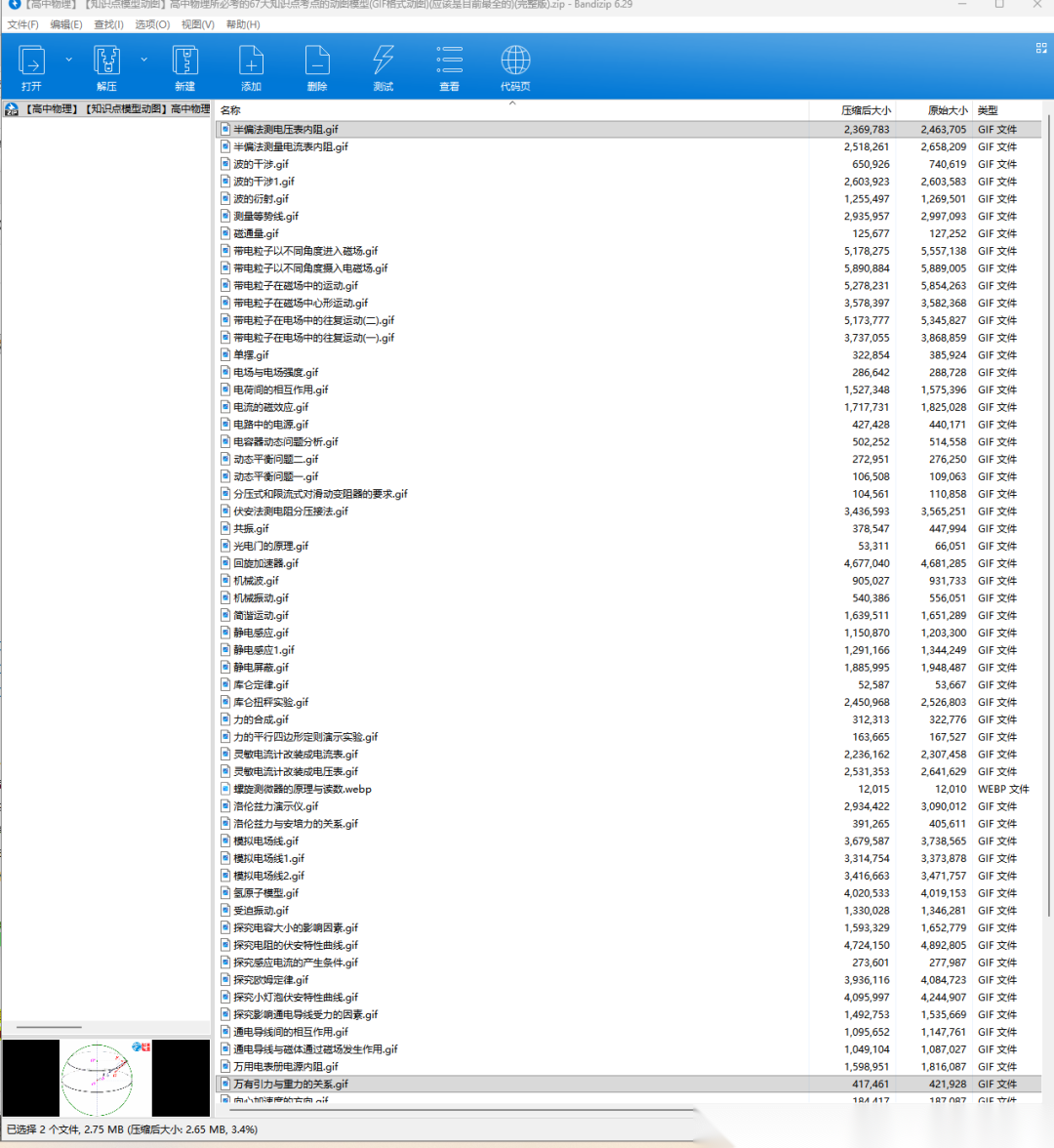Image resolution: width=1054 pixels, height=1148 pixels.
Task: Click the 添加 (Add files) toolbar icon
Action: point(251,66)
